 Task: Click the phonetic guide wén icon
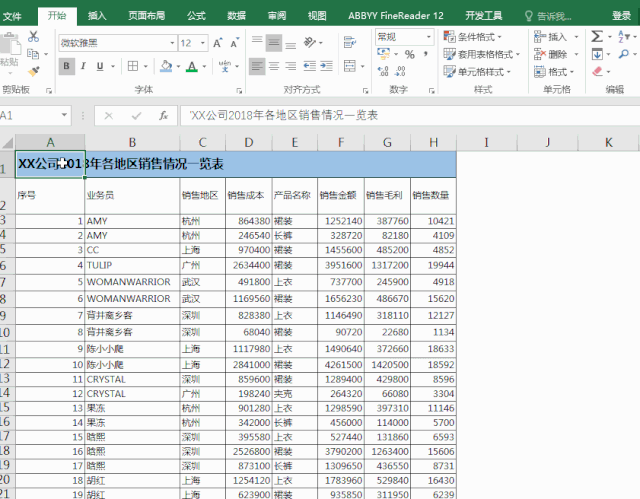click(224, 66)
